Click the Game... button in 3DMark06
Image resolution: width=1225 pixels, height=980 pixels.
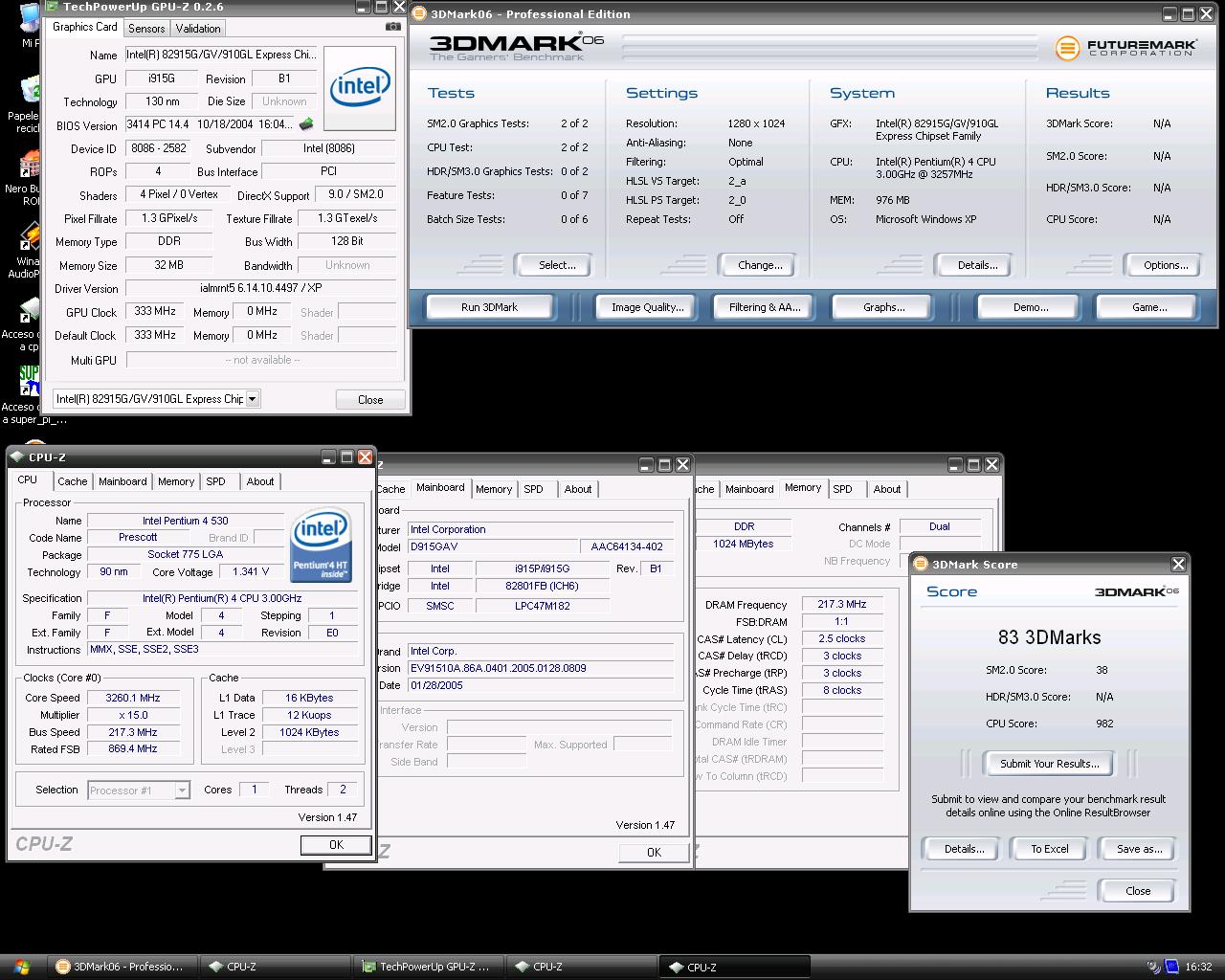tap(1148, 307)
